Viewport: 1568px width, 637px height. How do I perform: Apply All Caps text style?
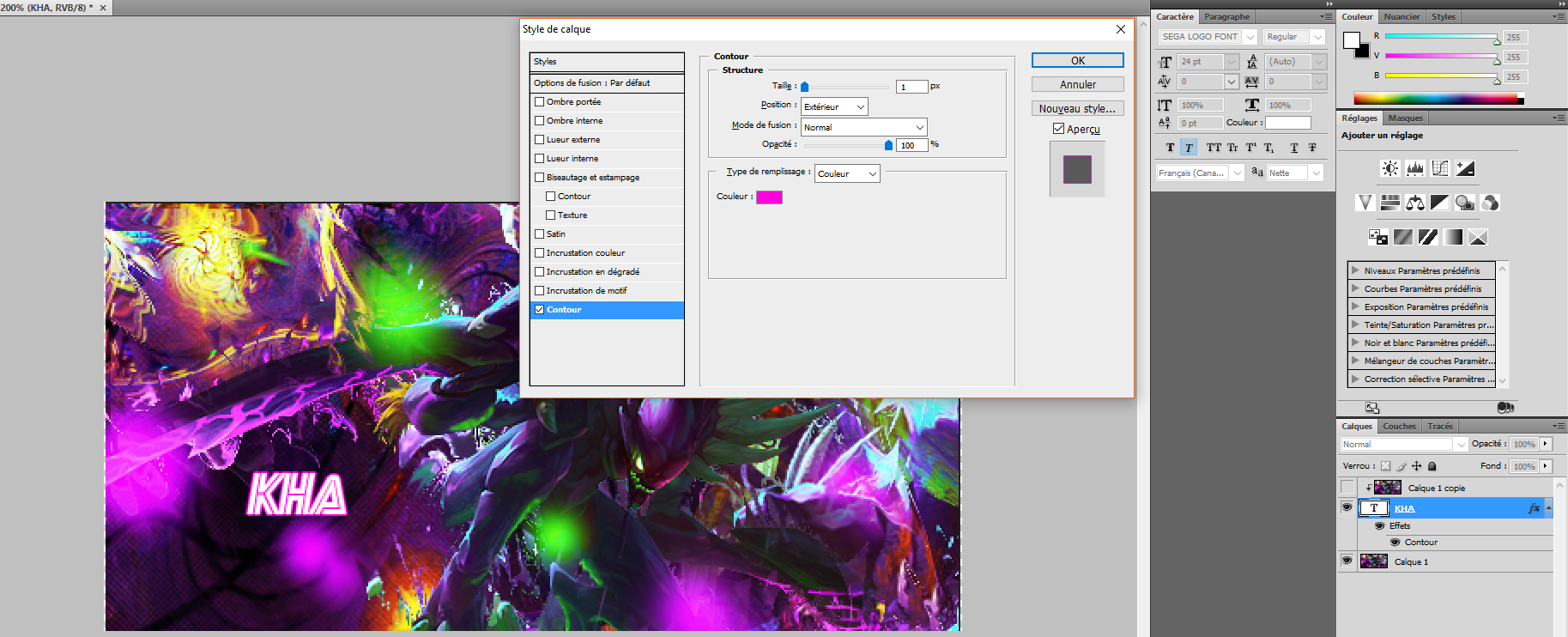pos(1214,148)
